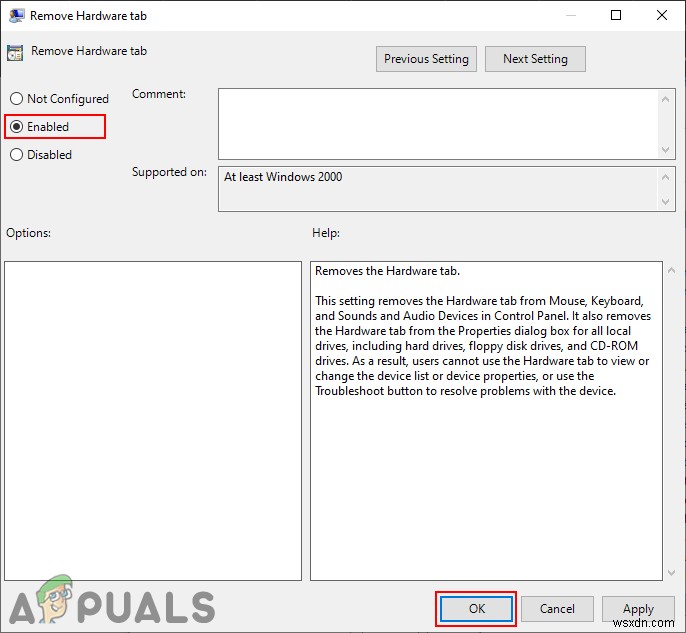Select the Enabled radio button
The image size is (686, 633).
pyautogui.click(x=17, y=127)
